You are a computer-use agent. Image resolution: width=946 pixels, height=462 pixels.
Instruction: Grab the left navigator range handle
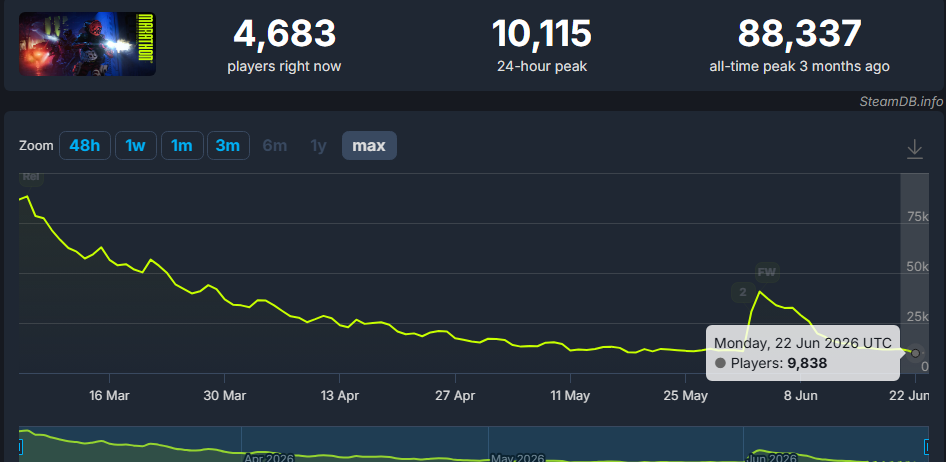(20, 446)
